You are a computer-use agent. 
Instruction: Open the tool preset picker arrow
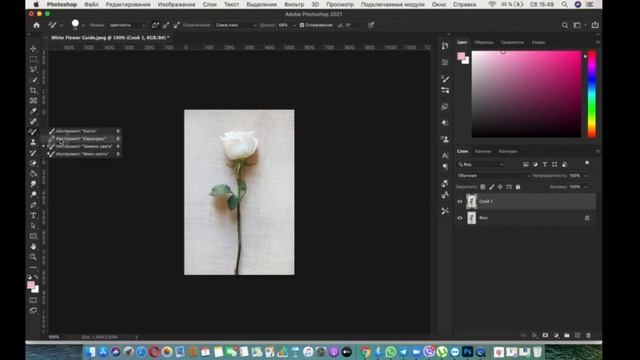(62, 25)
